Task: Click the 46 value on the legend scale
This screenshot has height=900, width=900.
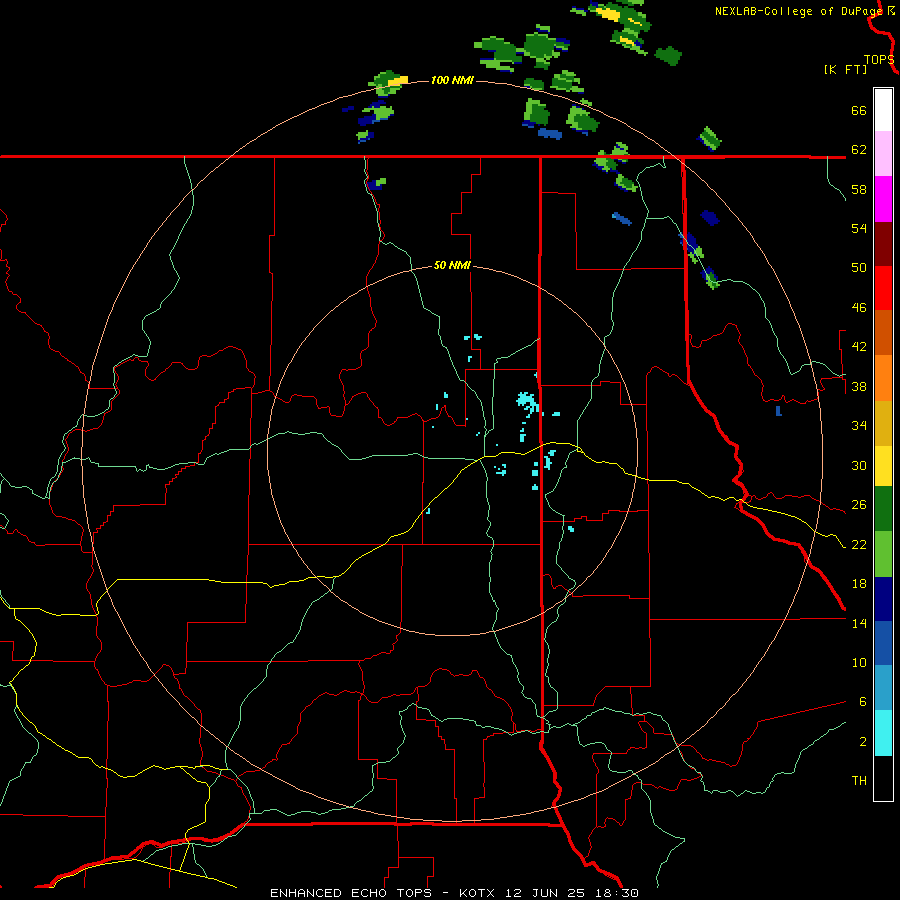Action: point(859,308)
